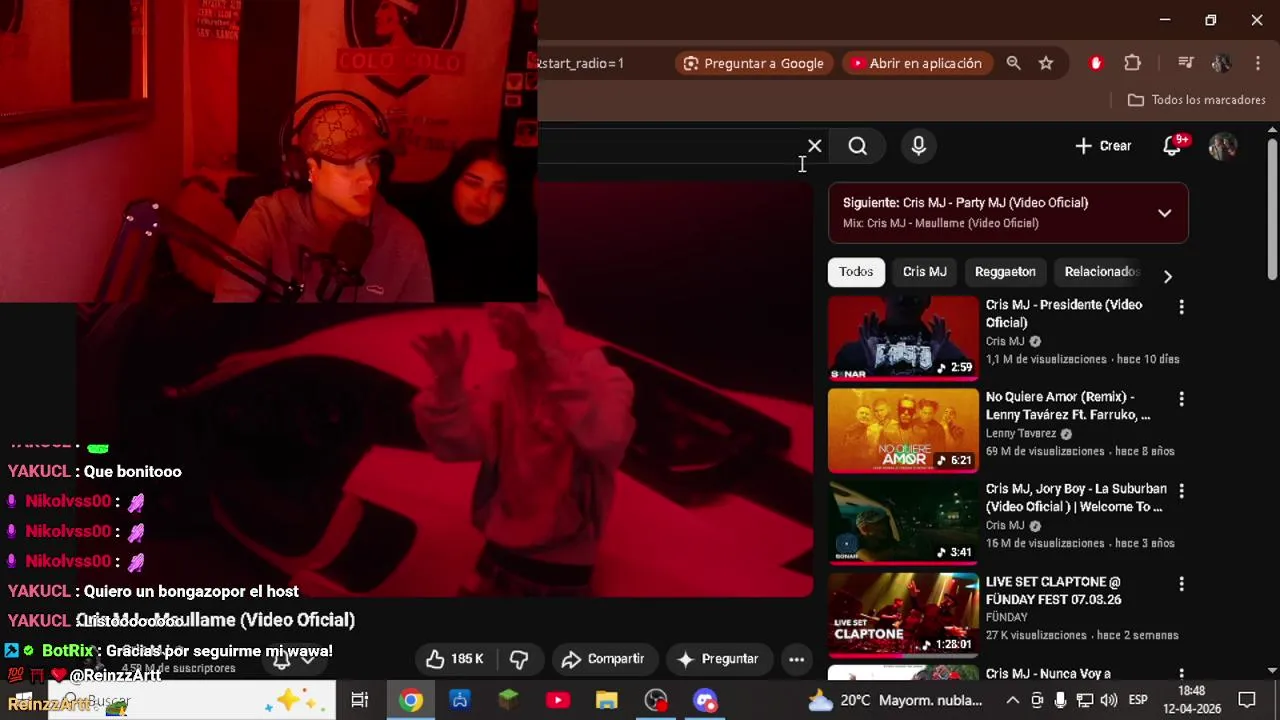This screenshot has width=1280, height=720.
Task: Open LIVE SET CLAPTONE thumbnail
Action: point(903,614)
